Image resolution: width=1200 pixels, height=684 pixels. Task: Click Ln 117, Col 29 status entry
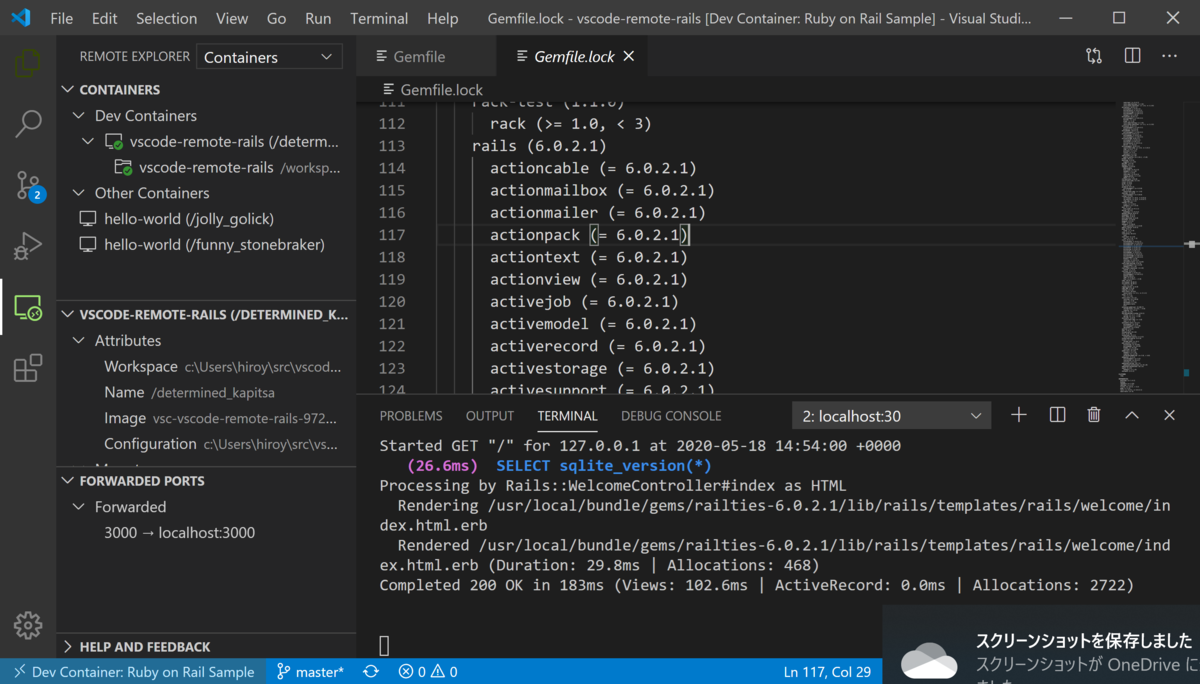click(x=826, y=672)
